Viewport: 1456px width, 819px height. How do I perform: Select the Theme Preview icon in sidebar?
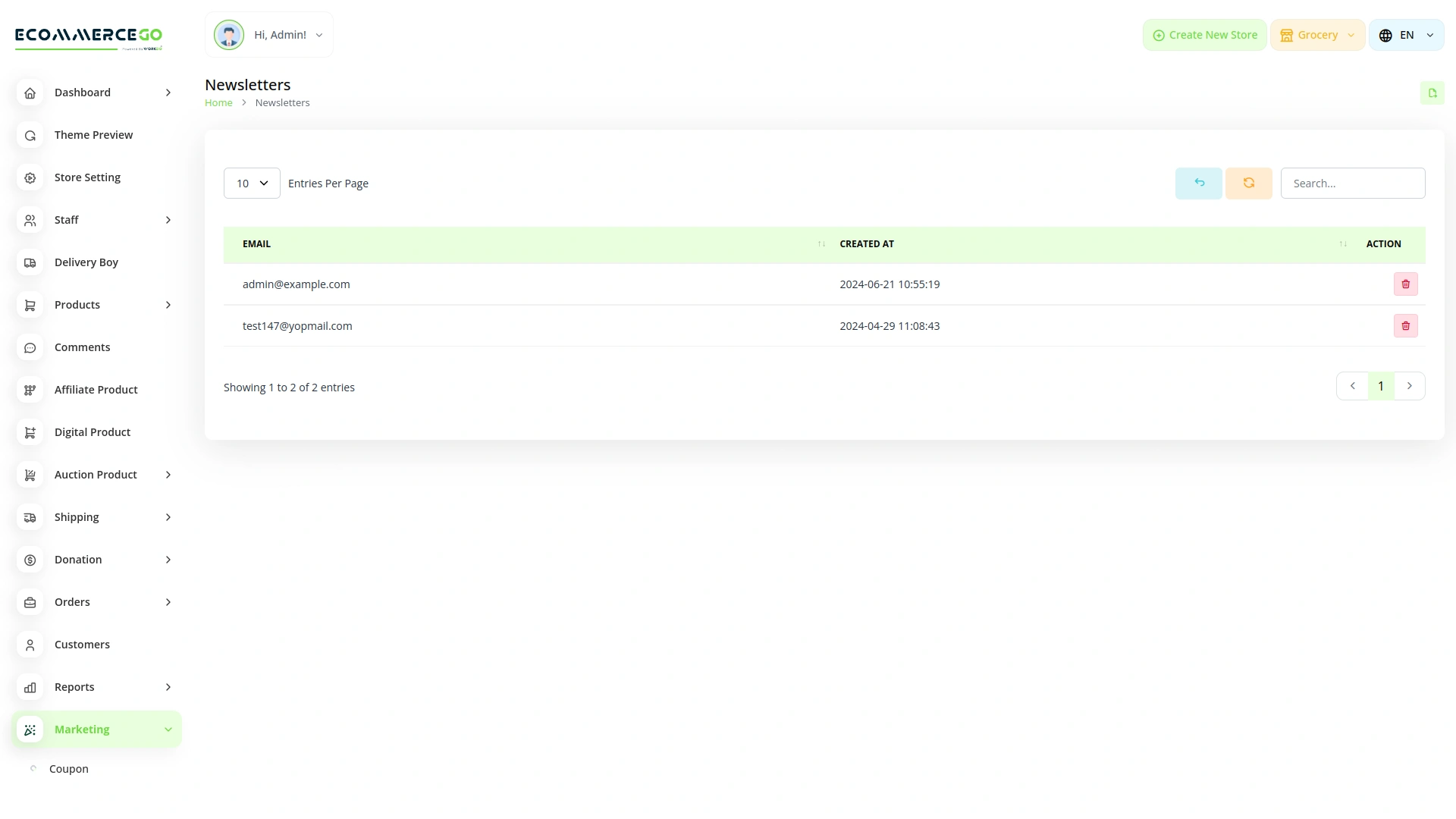(30, 135)
